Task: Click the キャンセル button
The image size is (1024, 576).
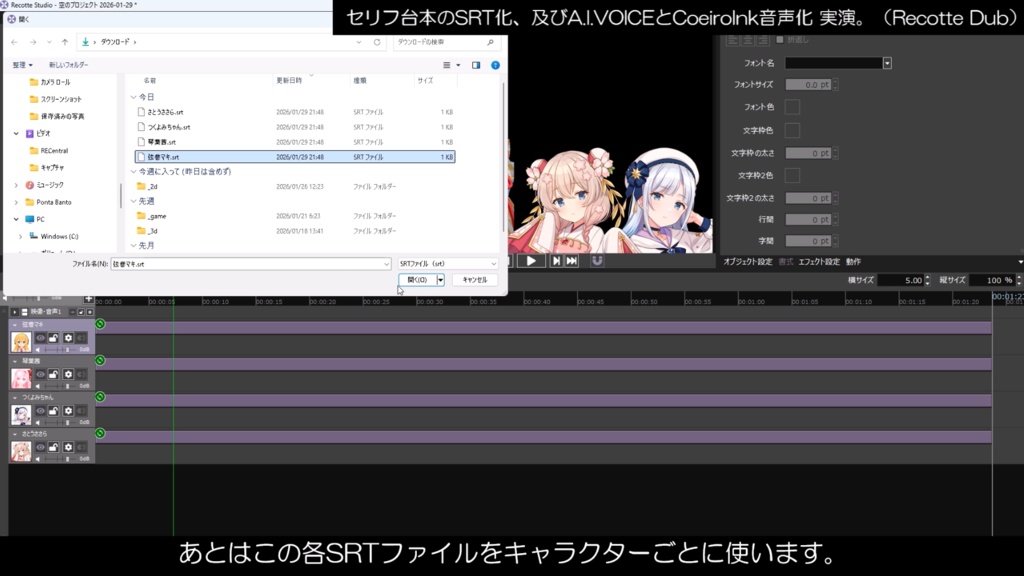Action: point(475,280)
